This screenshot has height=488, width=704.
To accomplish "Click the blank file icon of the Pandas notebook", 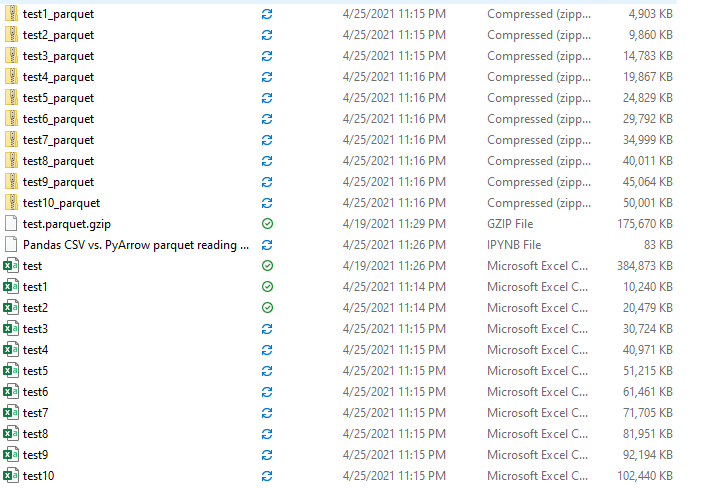I will [11, 245].
